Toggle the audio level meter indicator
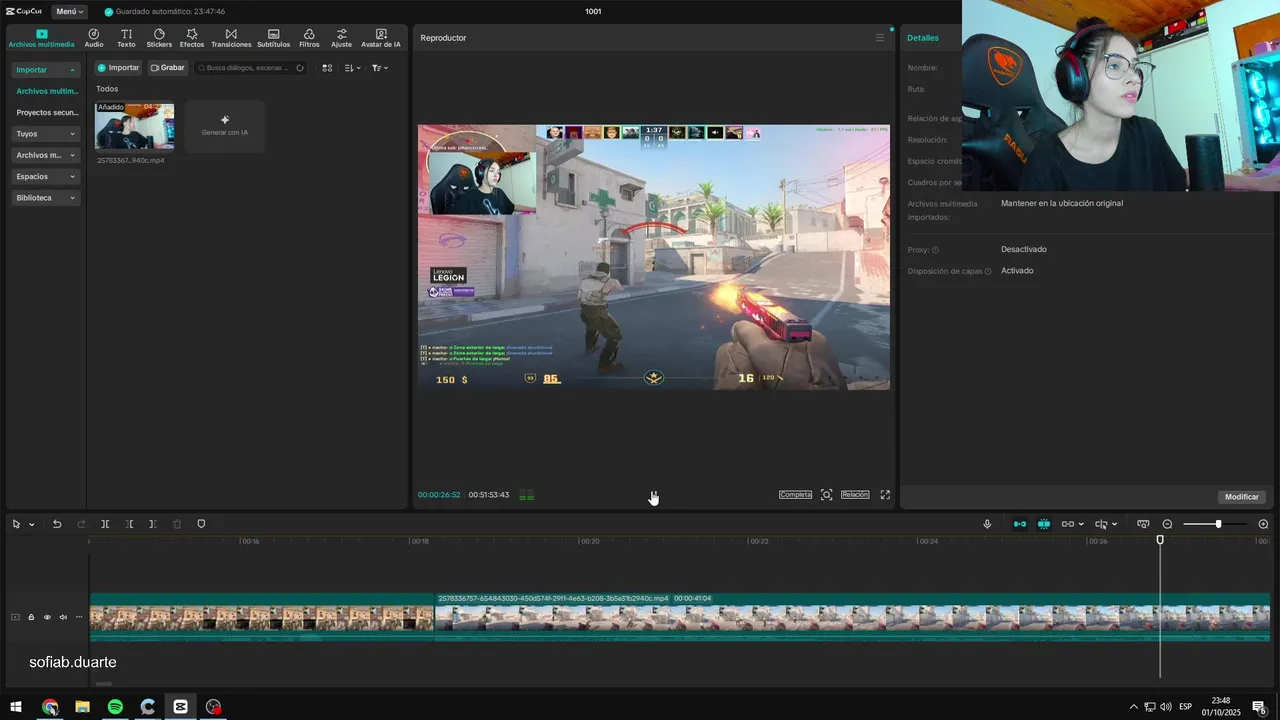The image size is (1280, 720). [526, 495]
